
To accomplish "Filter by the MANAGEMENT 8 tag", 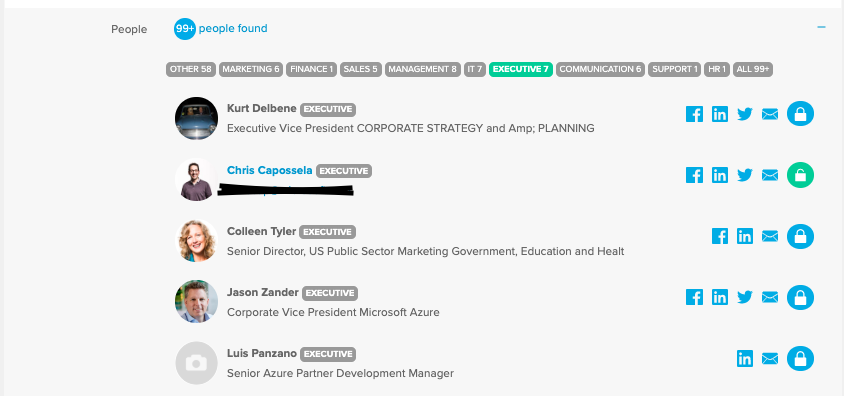I will [423, 69].
